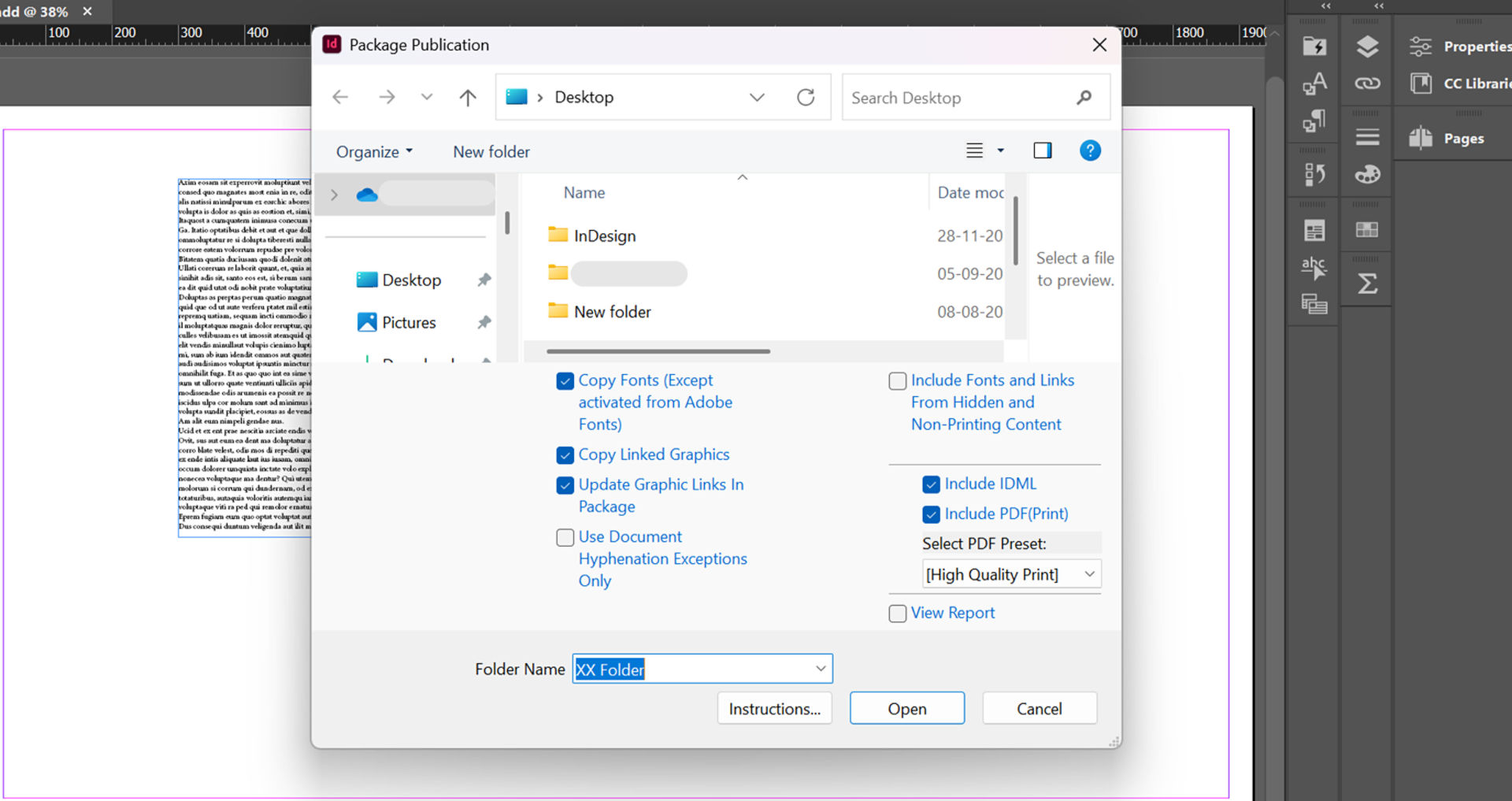Open the Desktop address bar dropdown
This screenshot has width=1512, height=801.
(x=756, y=97)
